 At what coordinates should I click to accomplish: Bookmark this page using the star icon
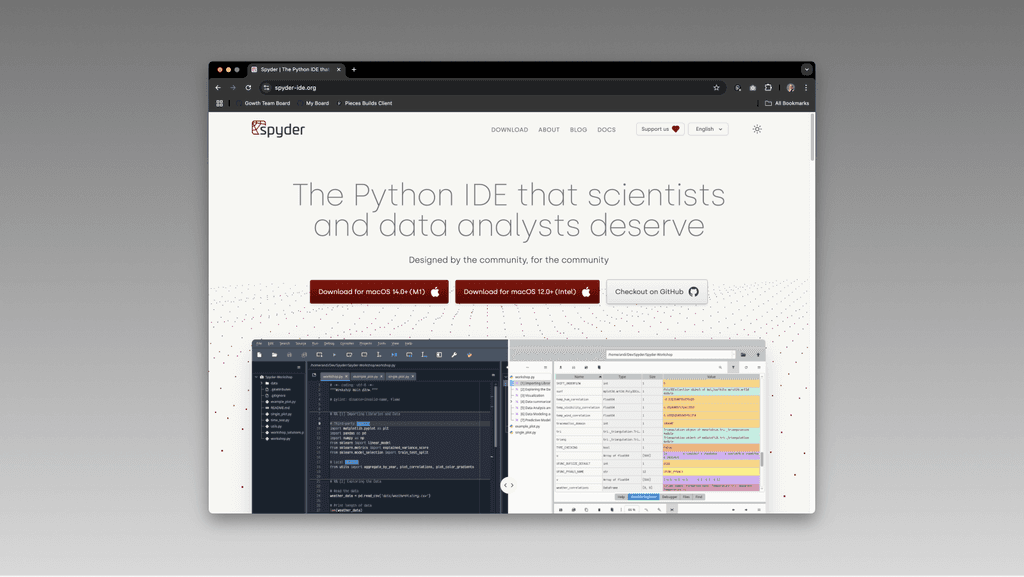[x=716, y=87]
